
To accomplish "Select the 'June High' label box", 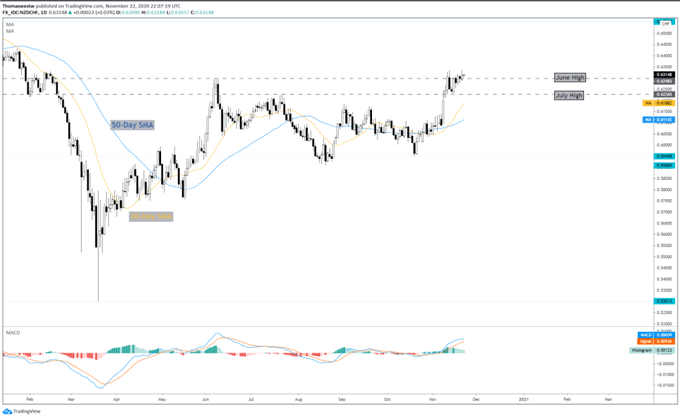I will (570, 78).
